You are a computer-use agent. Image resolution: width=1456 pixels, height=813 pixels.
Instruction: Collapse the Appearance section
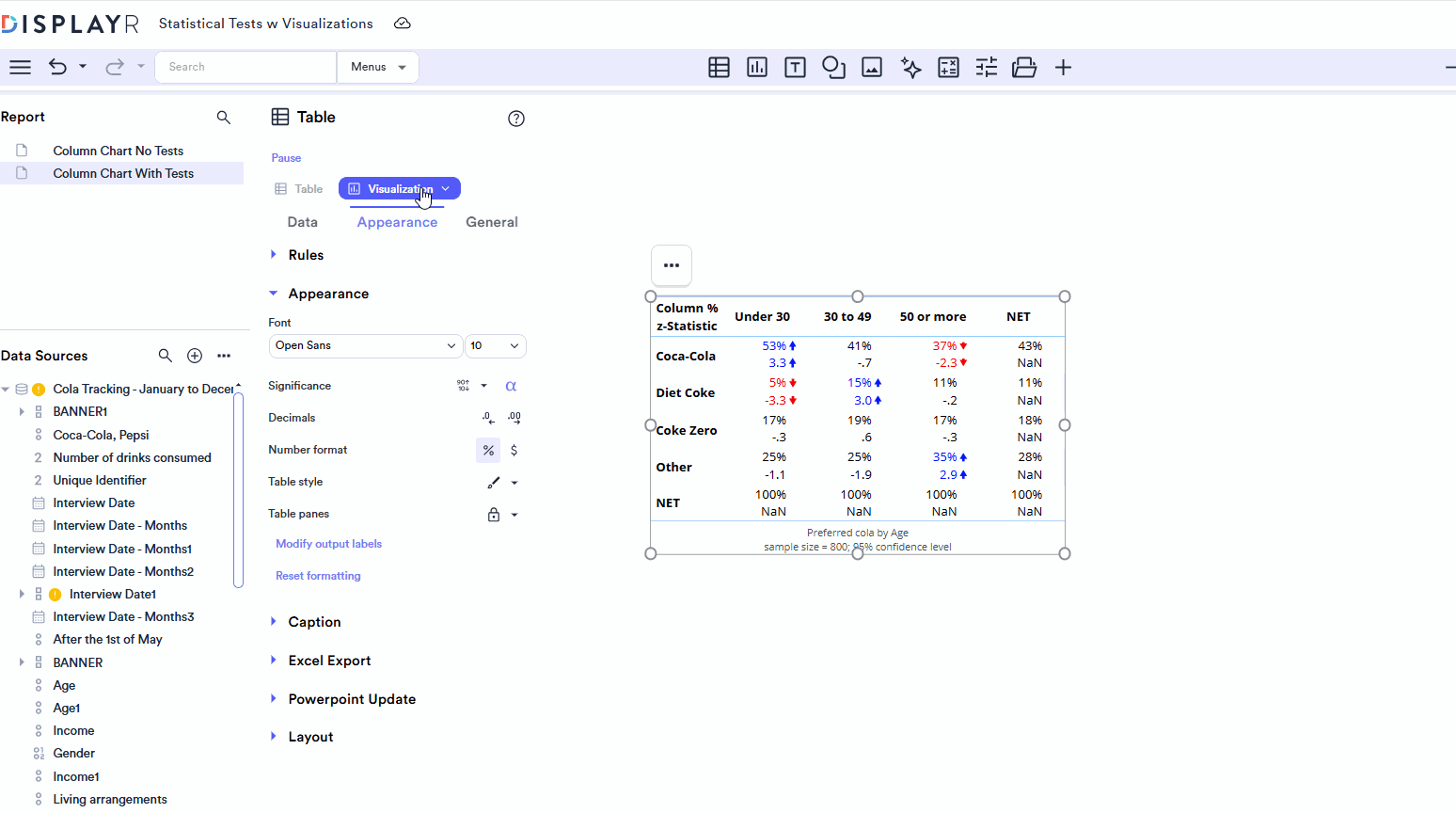tap(274, 294)
